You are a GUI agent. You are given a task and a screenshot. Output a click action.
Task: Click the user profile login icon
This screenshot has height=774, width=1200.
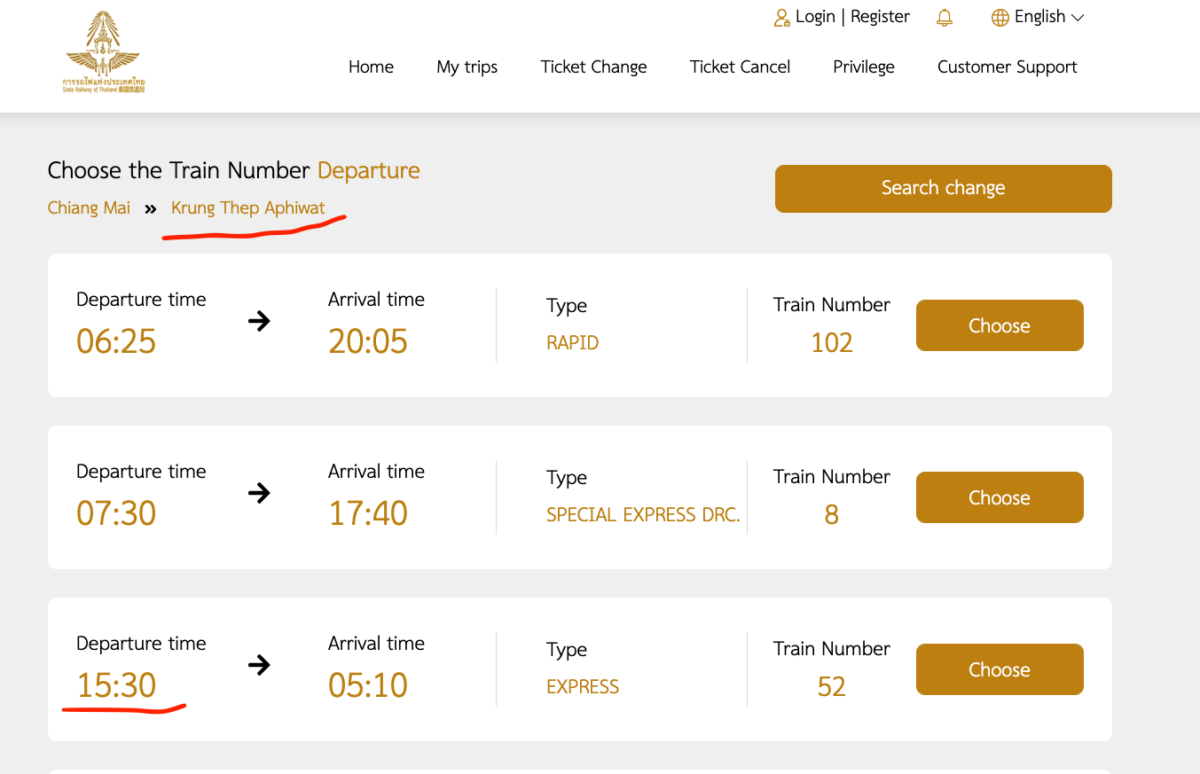(x=782, y=18)
